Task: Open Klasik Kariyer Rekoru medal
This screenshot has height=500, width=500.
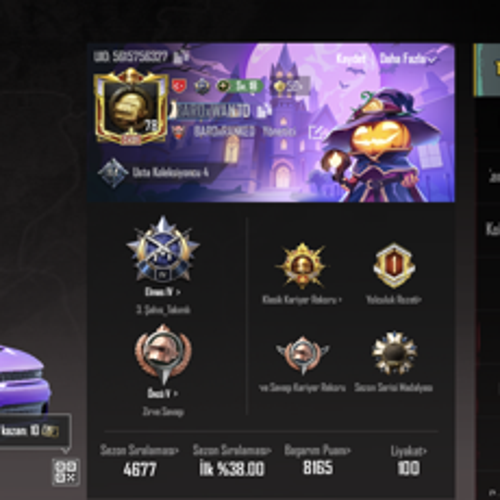Action: point(302,265)
